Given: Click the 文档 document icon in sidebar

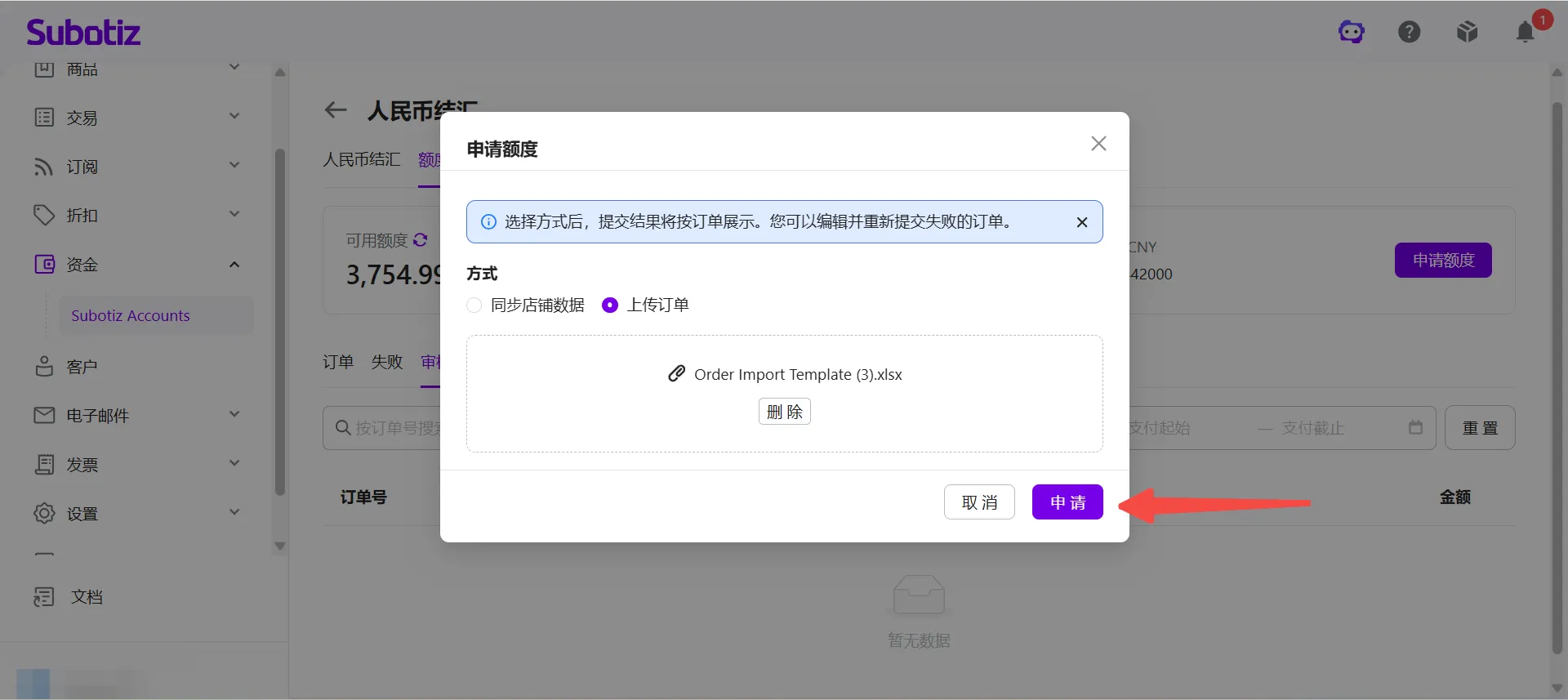Looking at the screenshot, I should pos(44,597).
